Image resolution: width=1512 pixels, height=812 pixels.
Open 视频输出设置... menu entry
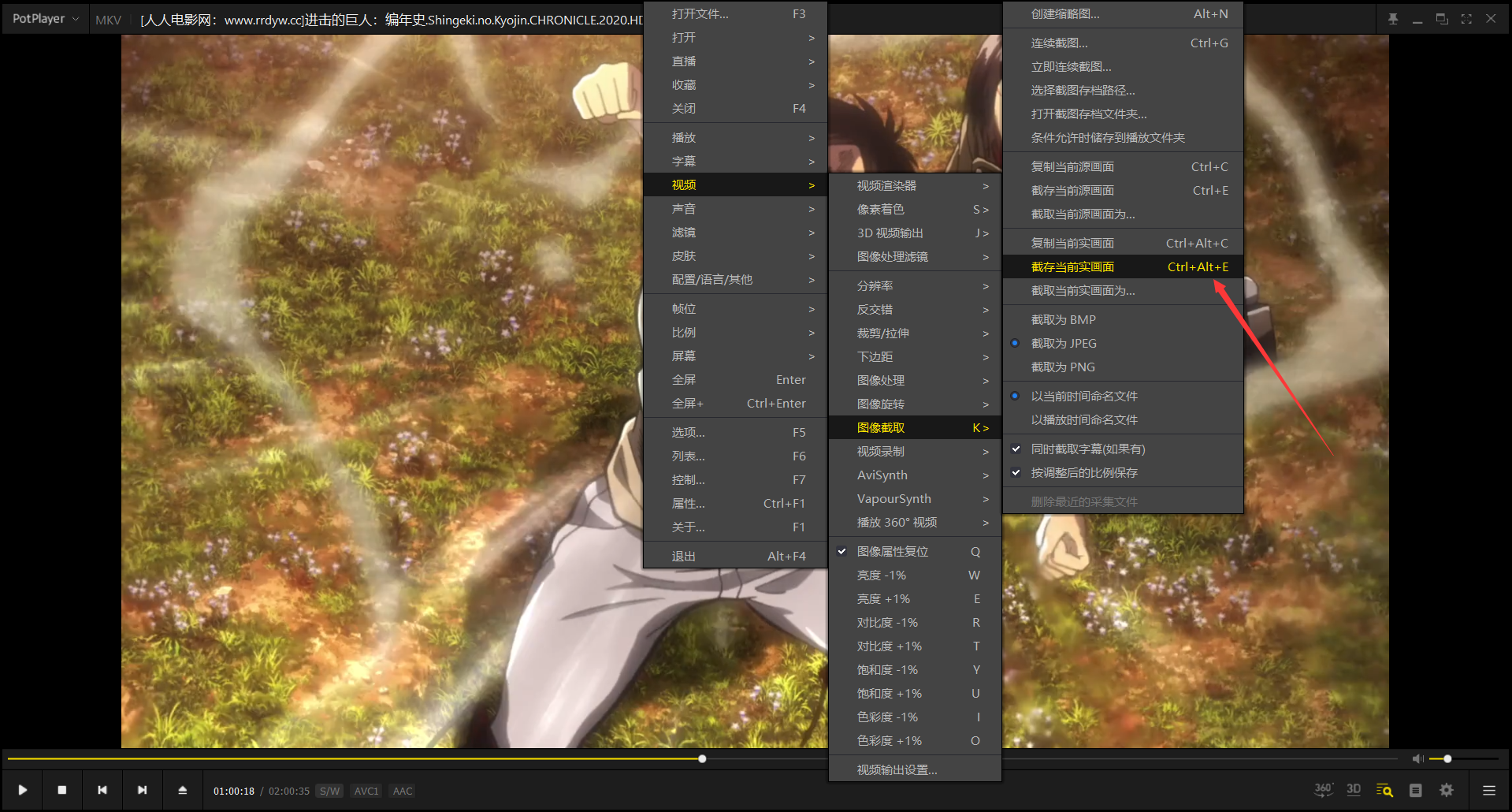click(x=915, y=769)
